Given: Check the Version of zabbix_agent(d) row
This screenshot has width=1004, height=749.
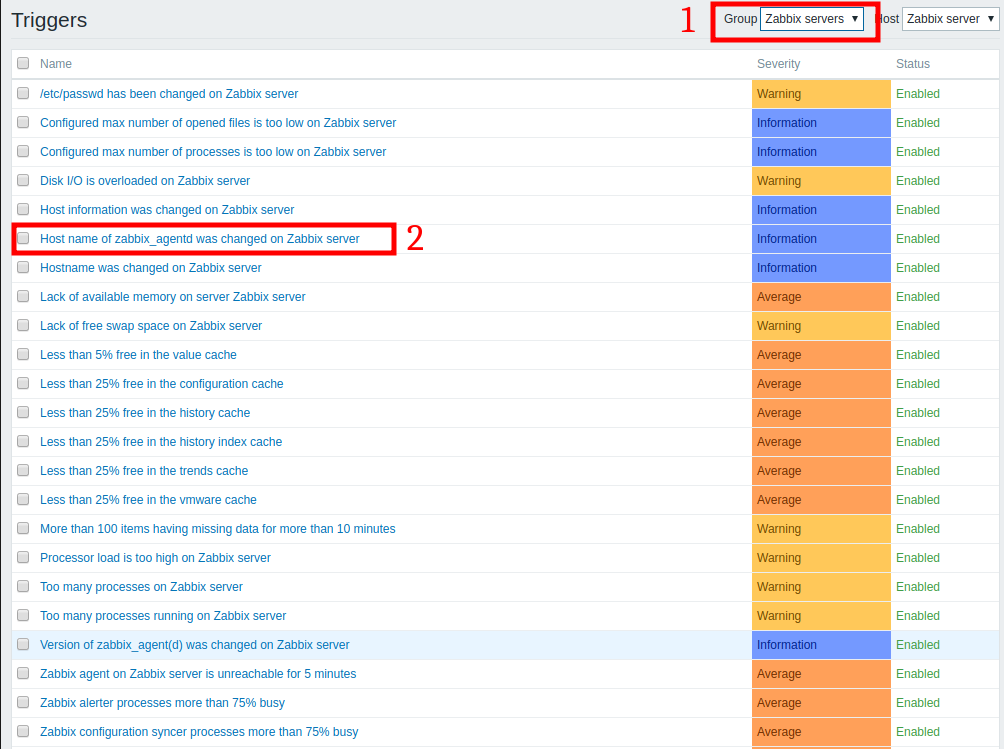Looking at the screenshot, I should click(23, 645).
